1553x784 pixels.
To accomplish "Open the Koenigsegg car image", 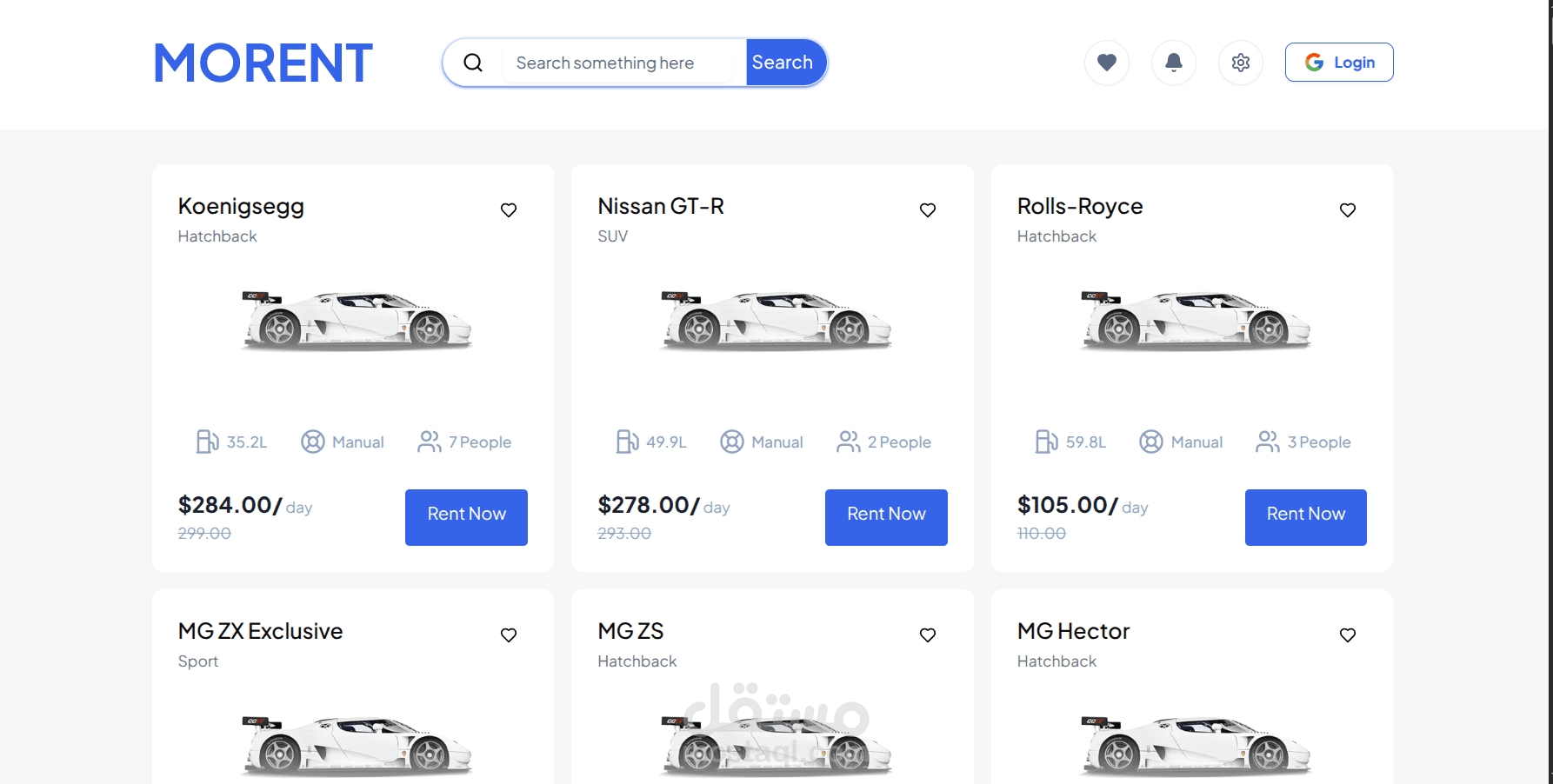I will click(x=357, y=322).
